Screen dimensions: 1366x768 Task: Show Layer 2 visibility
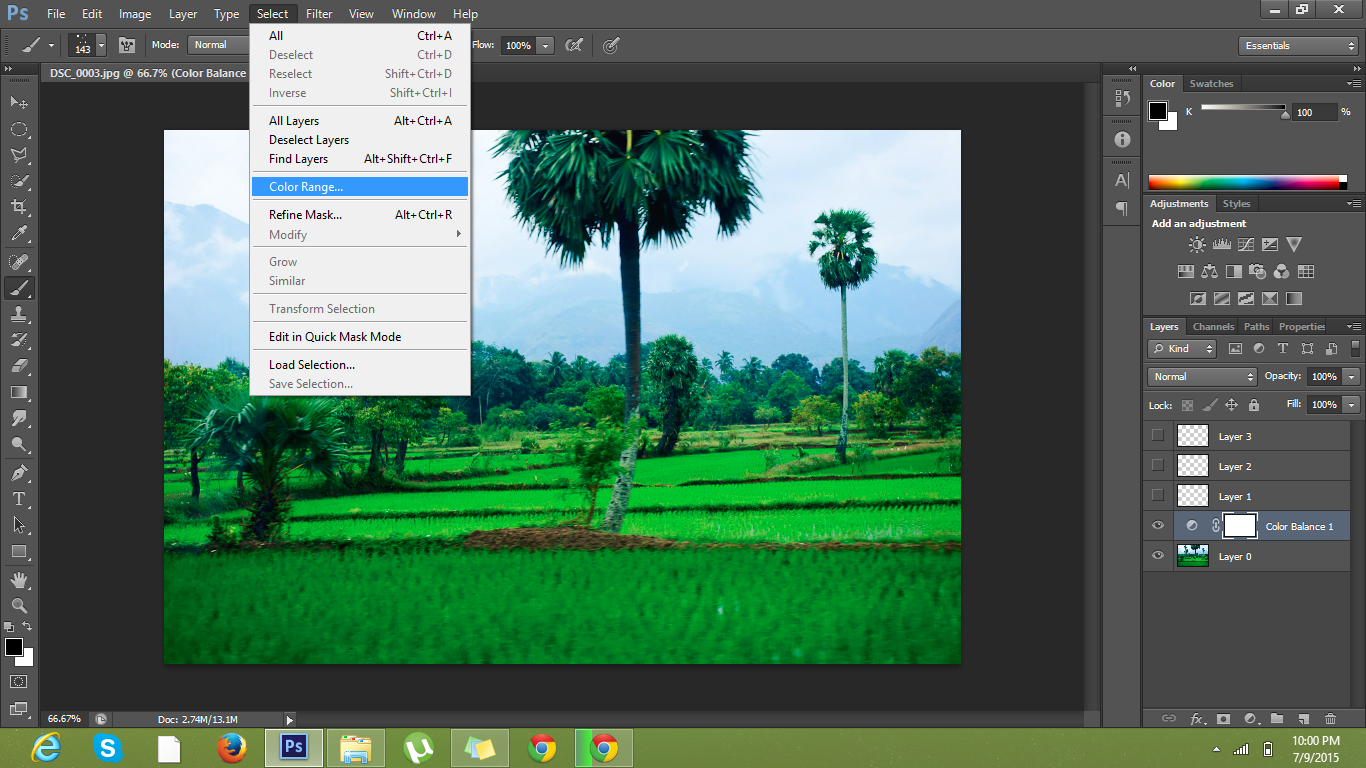click(1158, 465)
